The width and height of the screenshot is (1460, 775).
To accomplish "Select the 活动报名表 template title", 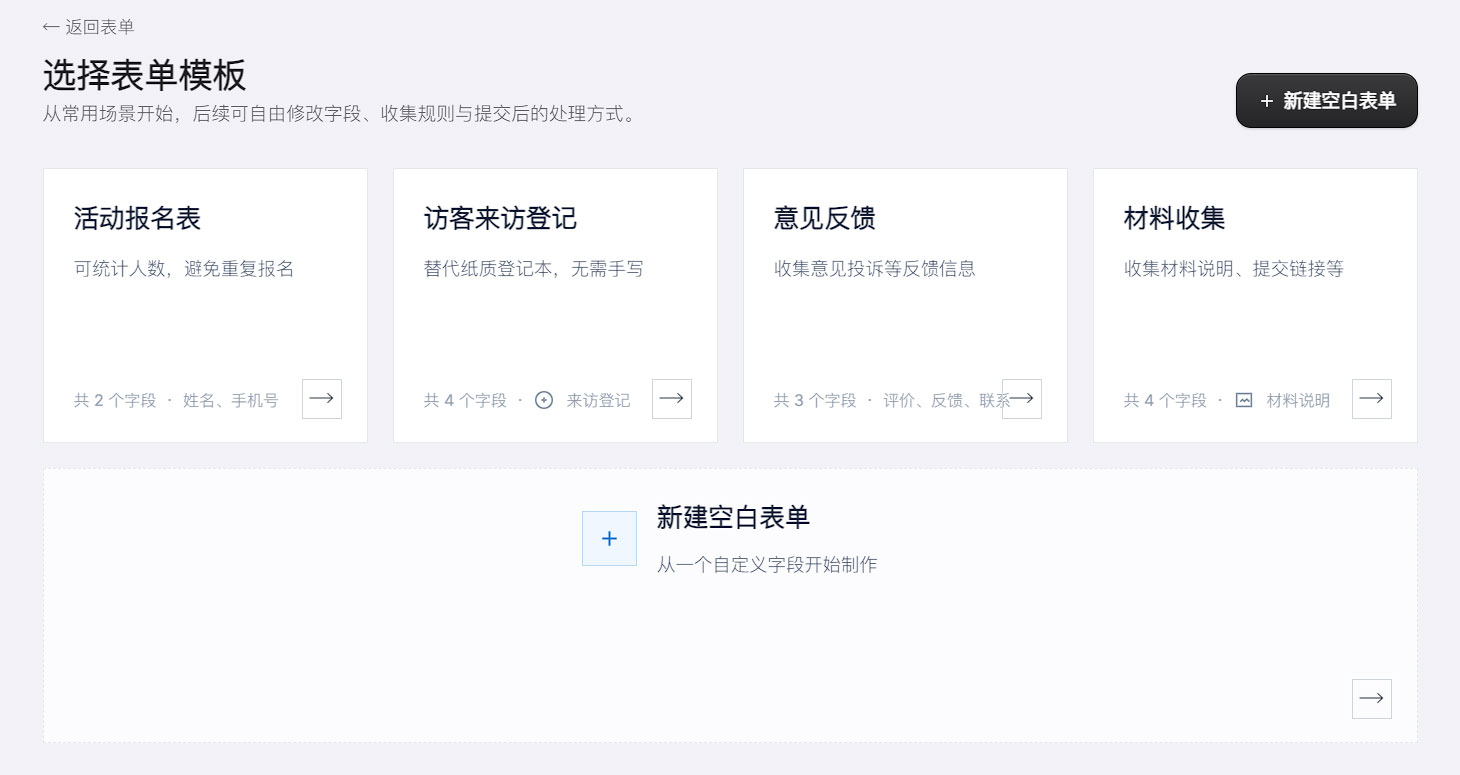I will 138,218.
